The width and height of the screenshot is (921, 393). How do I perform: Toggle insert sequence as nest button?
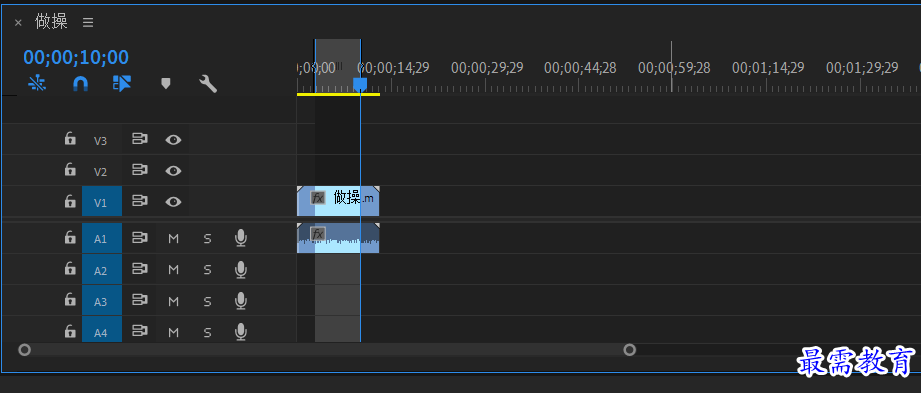coord(38,84)
